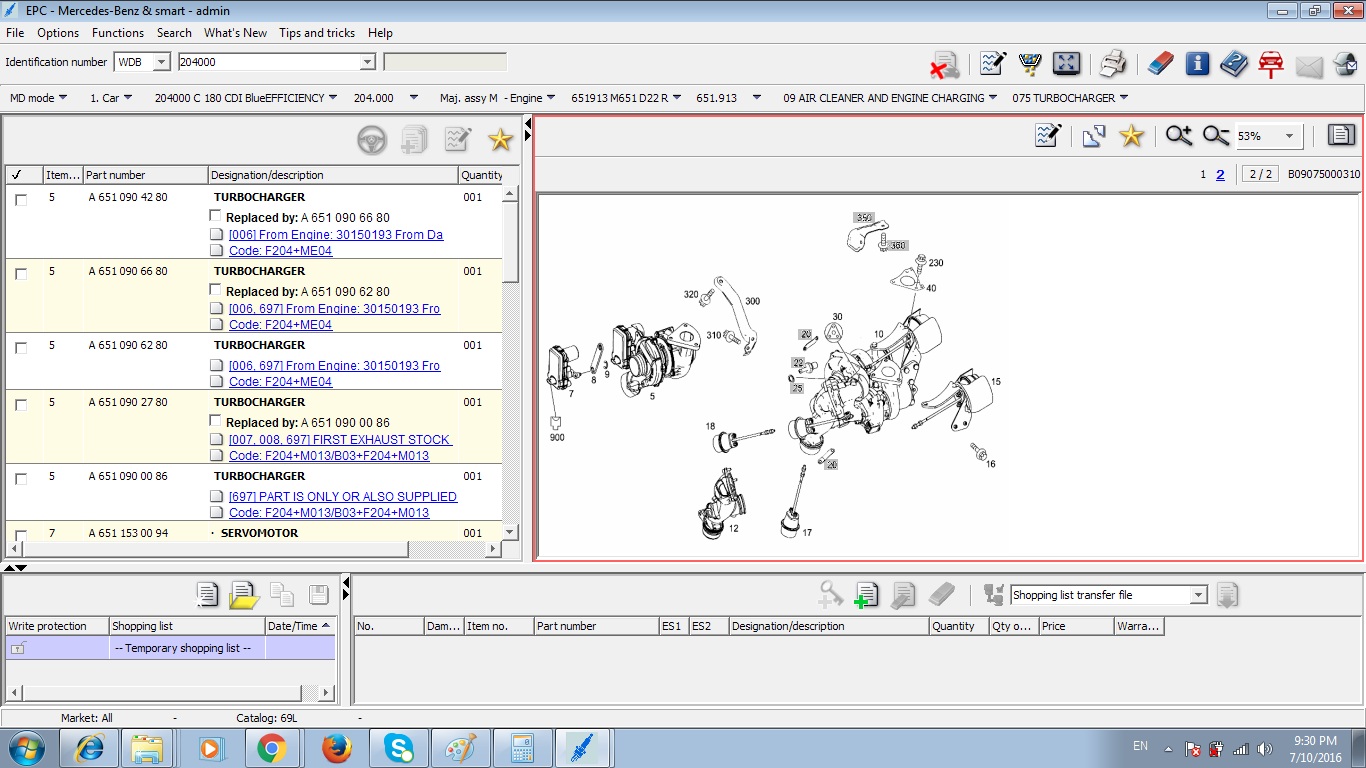Tick checkbox for part A 651 090 62 80

[21, 348]
